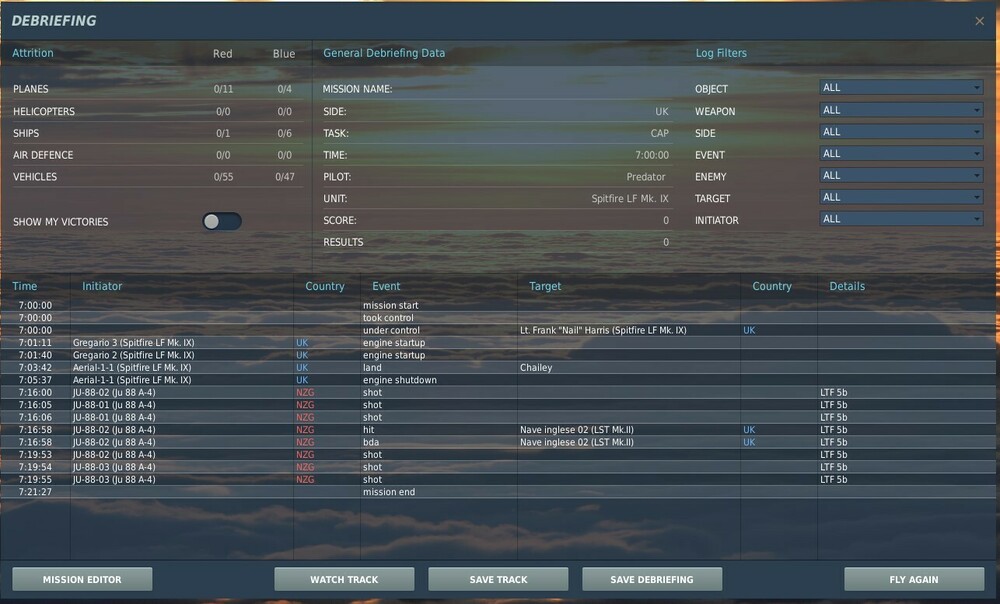The image size is (1000, 604).
Task: Select the JU-88-02 bda event row
Action: click(497, 442)
